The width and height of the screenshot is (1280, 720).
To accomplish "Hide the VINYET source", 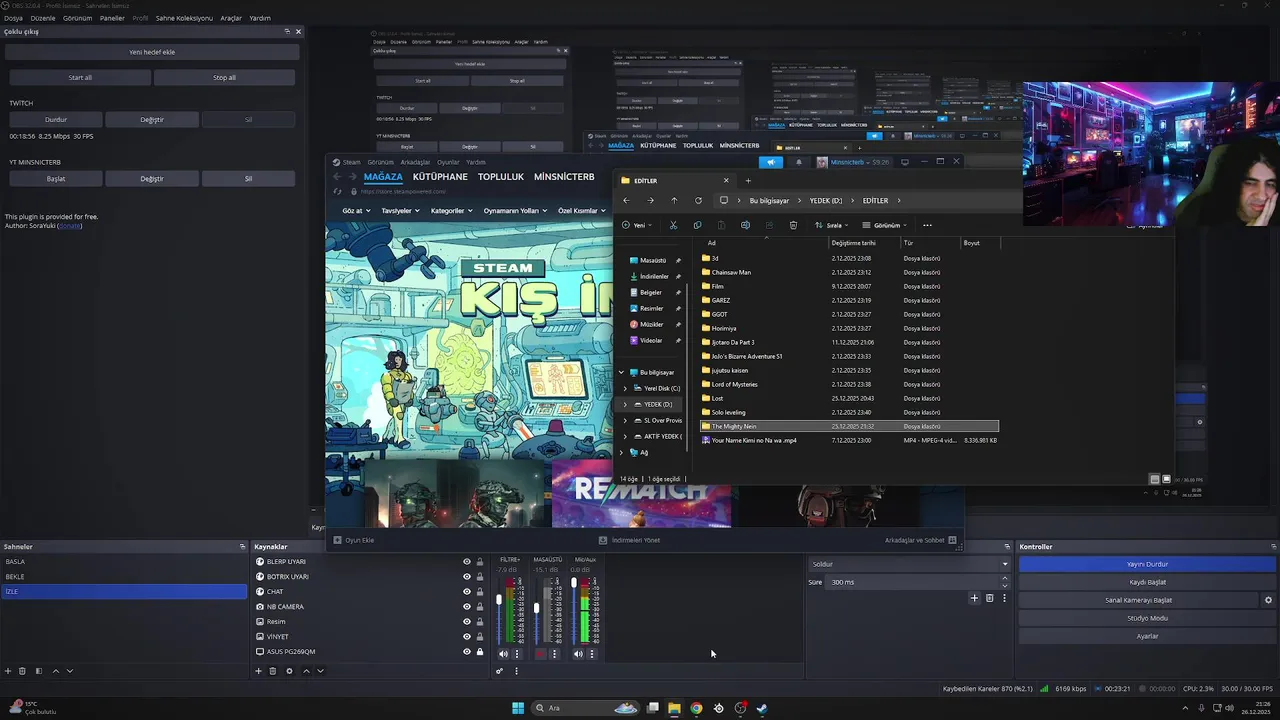I will pyautogui.click(x=466, y=637).
